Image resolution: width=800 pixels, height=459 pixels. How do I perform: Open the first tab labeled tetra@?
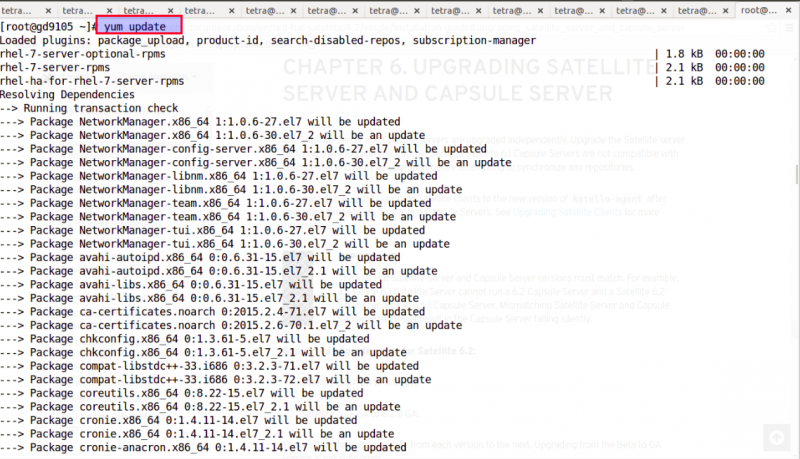265,10
